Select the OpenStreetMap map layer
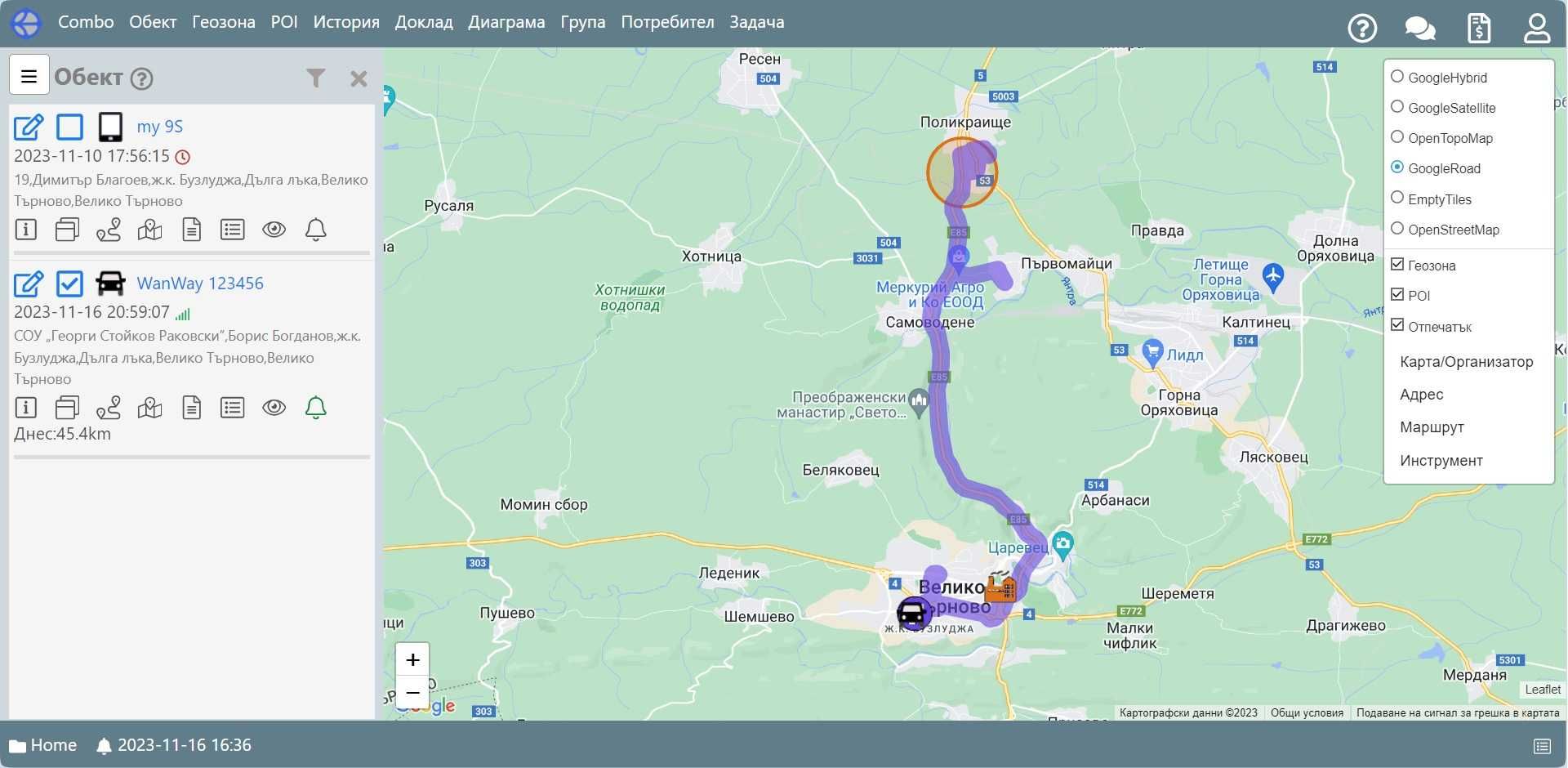The image size is (1568, 768). click(1397, 229)
